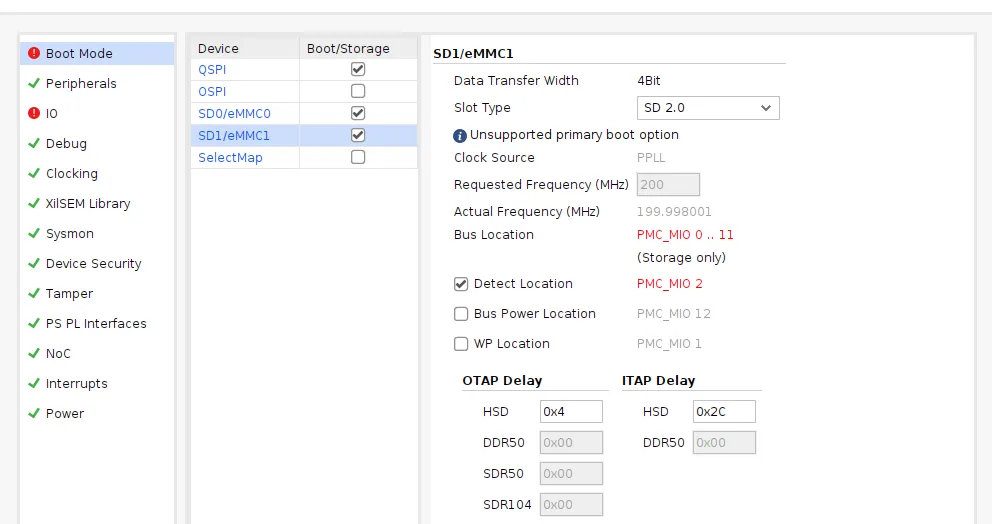Image resolution: width=992 pixels, height=524 pixels.
Task: Switch to the PS PL Interfaces page
Action: [96, 324]
